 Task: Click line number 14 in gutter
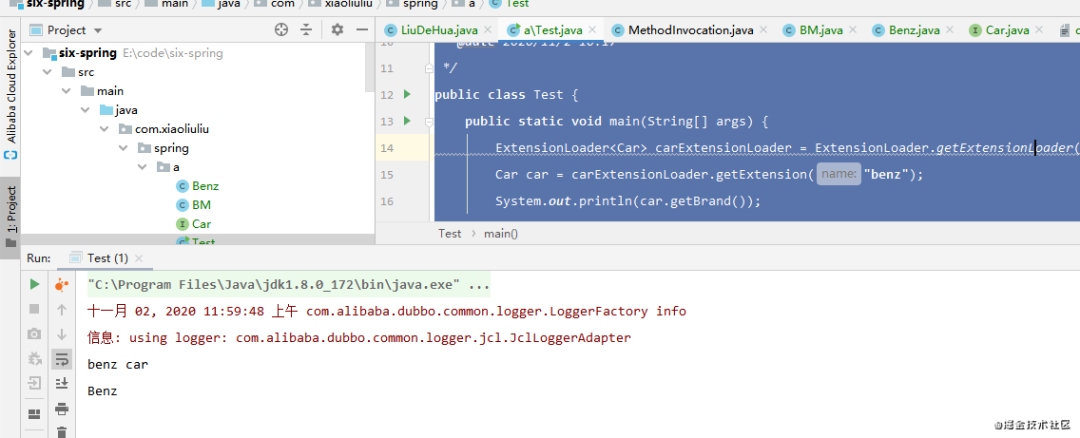tap(386, 148)
